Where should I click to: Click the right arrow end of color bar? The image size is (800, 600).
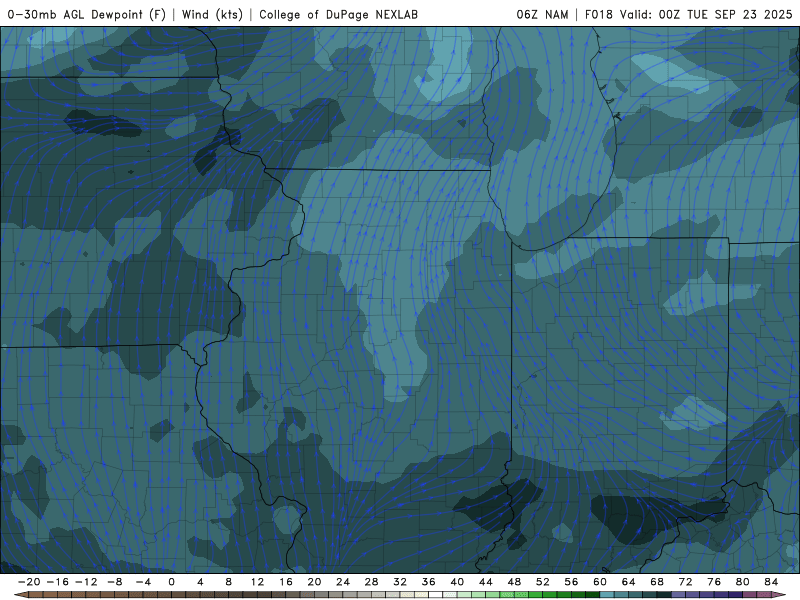780,595
